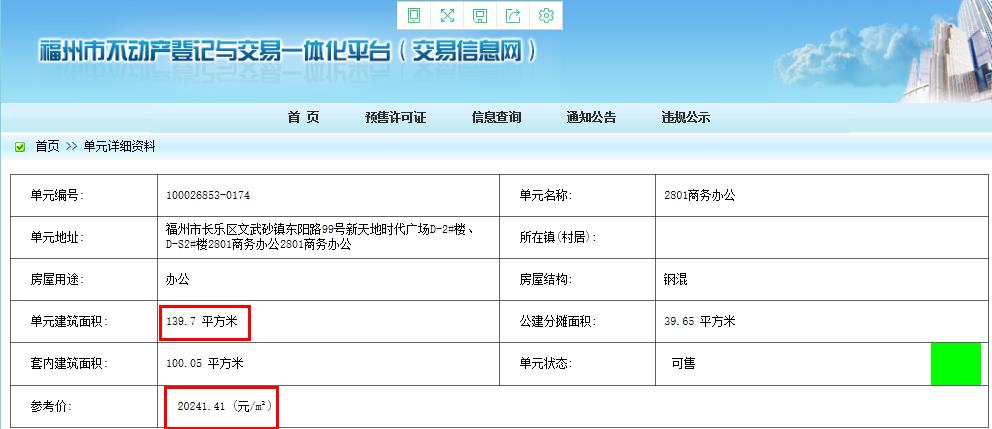Viewport: 992px width, 429px height.
Task: Click the 单元状态 label cell
Action: click(577, 364)
